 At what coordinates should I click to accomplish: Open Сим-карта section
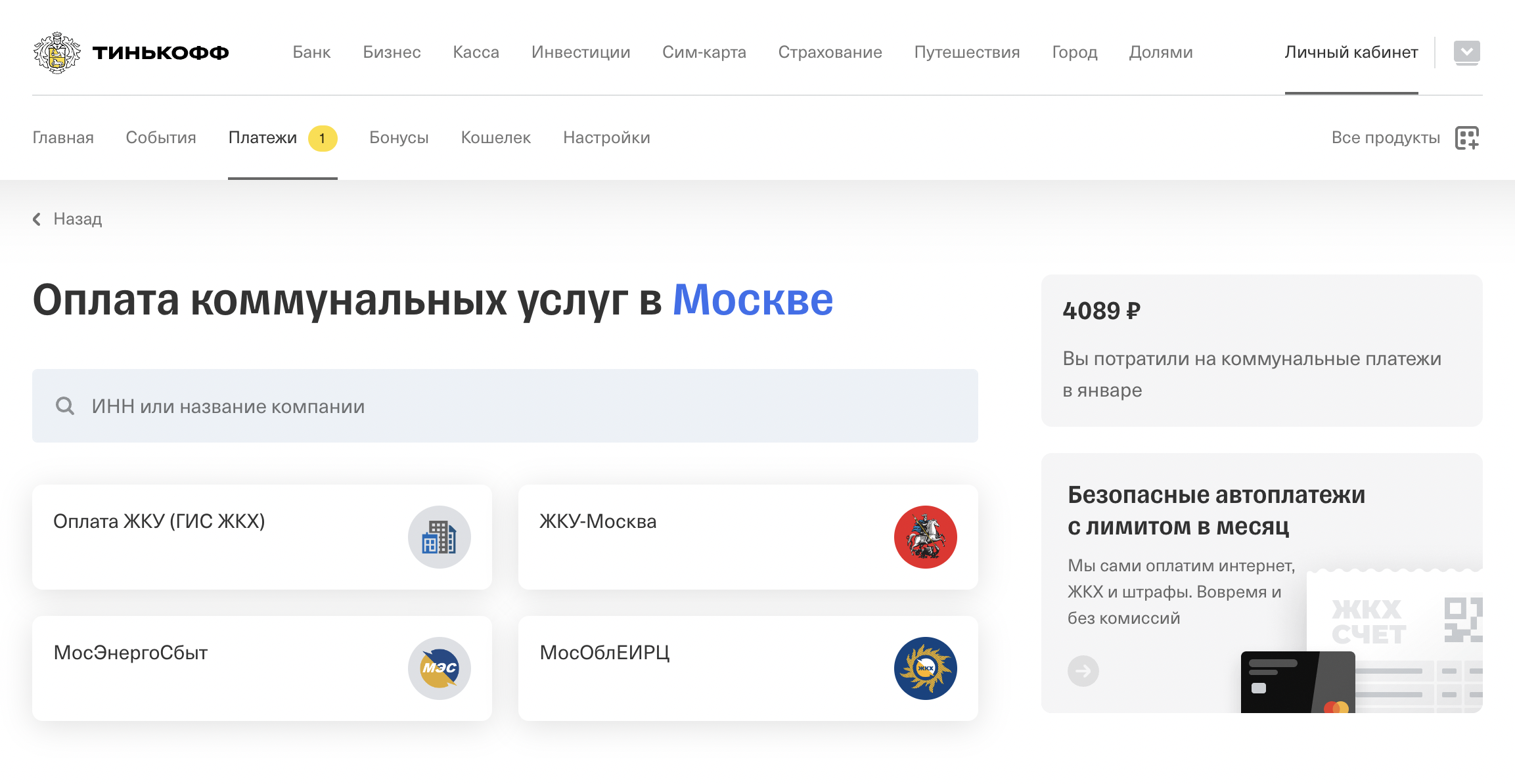click(x=704, y=53)
